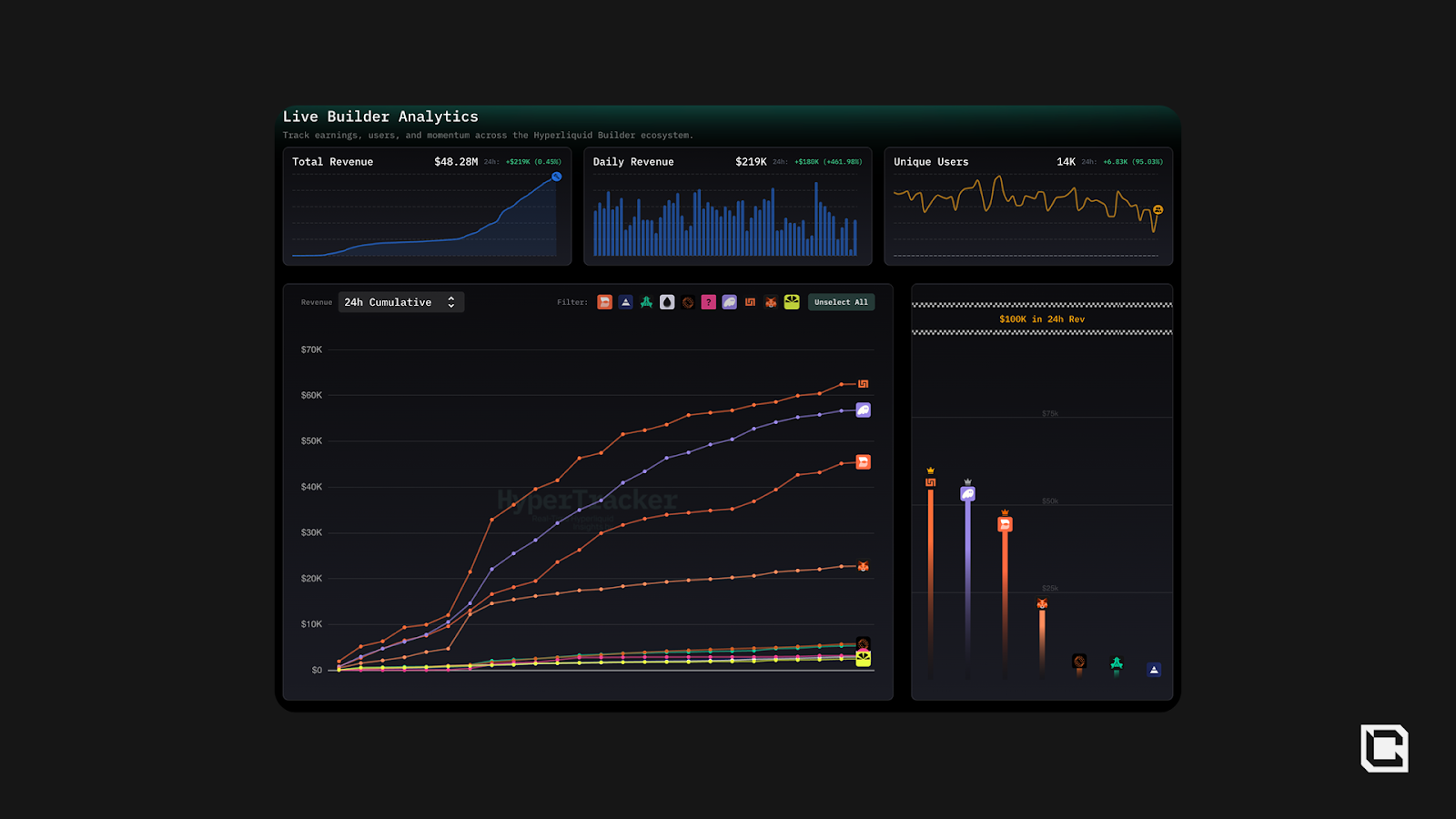Click the orange flag filter icon
This screenshot has width=1456, height=819.
coord(604,302)
